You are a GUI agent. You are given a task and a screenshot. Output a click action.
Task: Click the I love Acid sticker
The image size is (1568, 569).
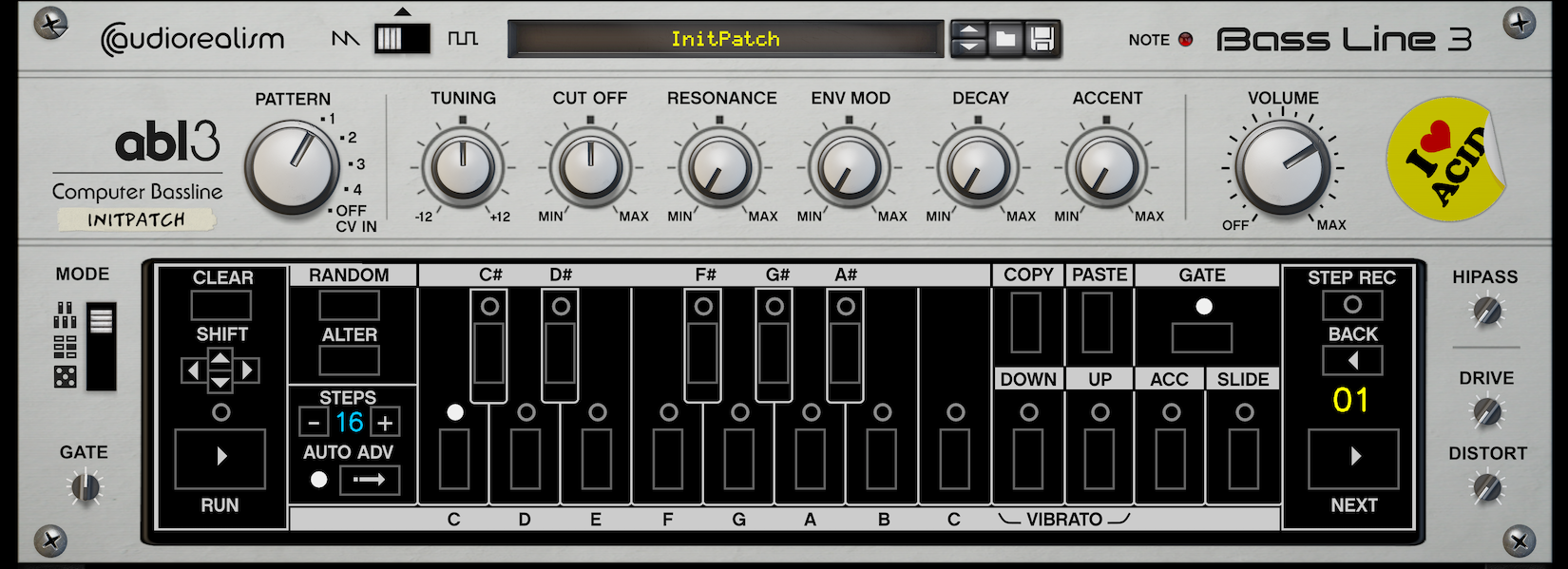[x=1445, y=159]
